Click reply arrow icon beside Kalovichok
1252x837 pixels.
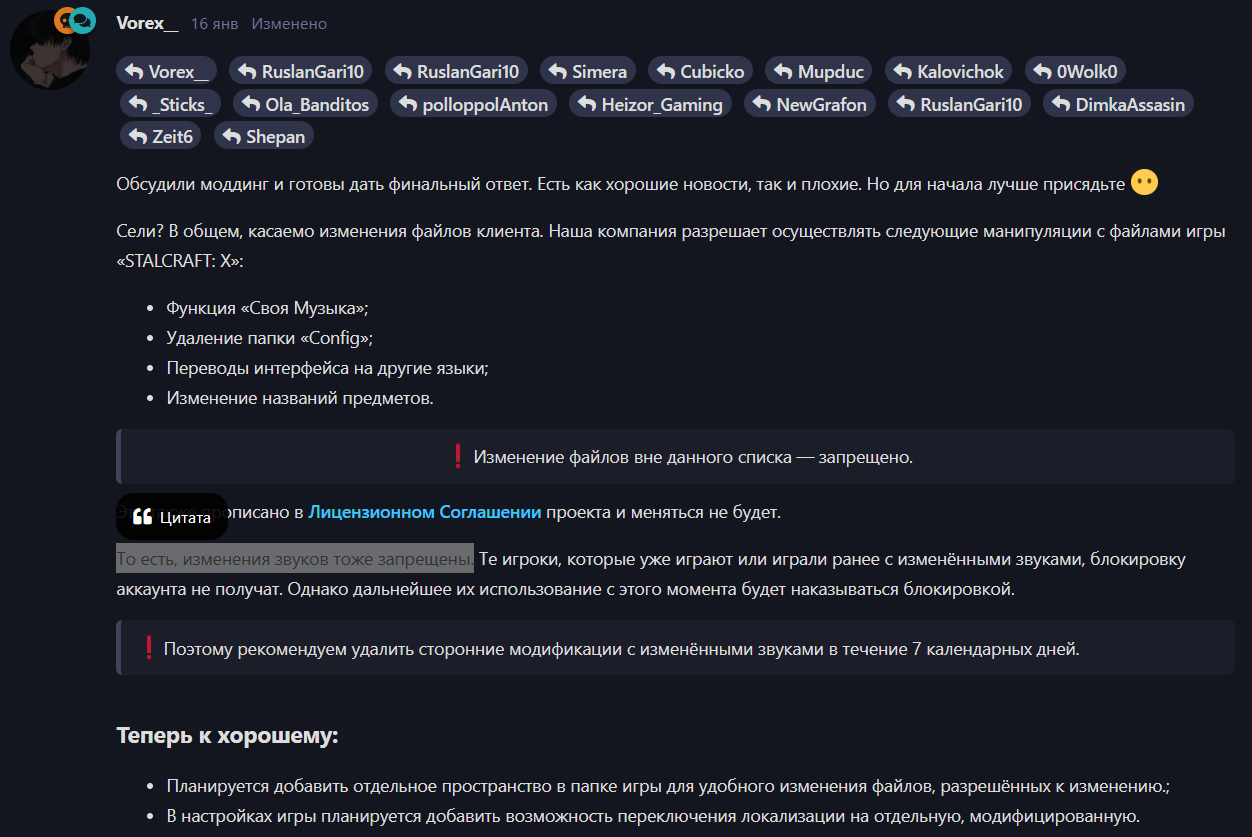click(x=902, y=71)
